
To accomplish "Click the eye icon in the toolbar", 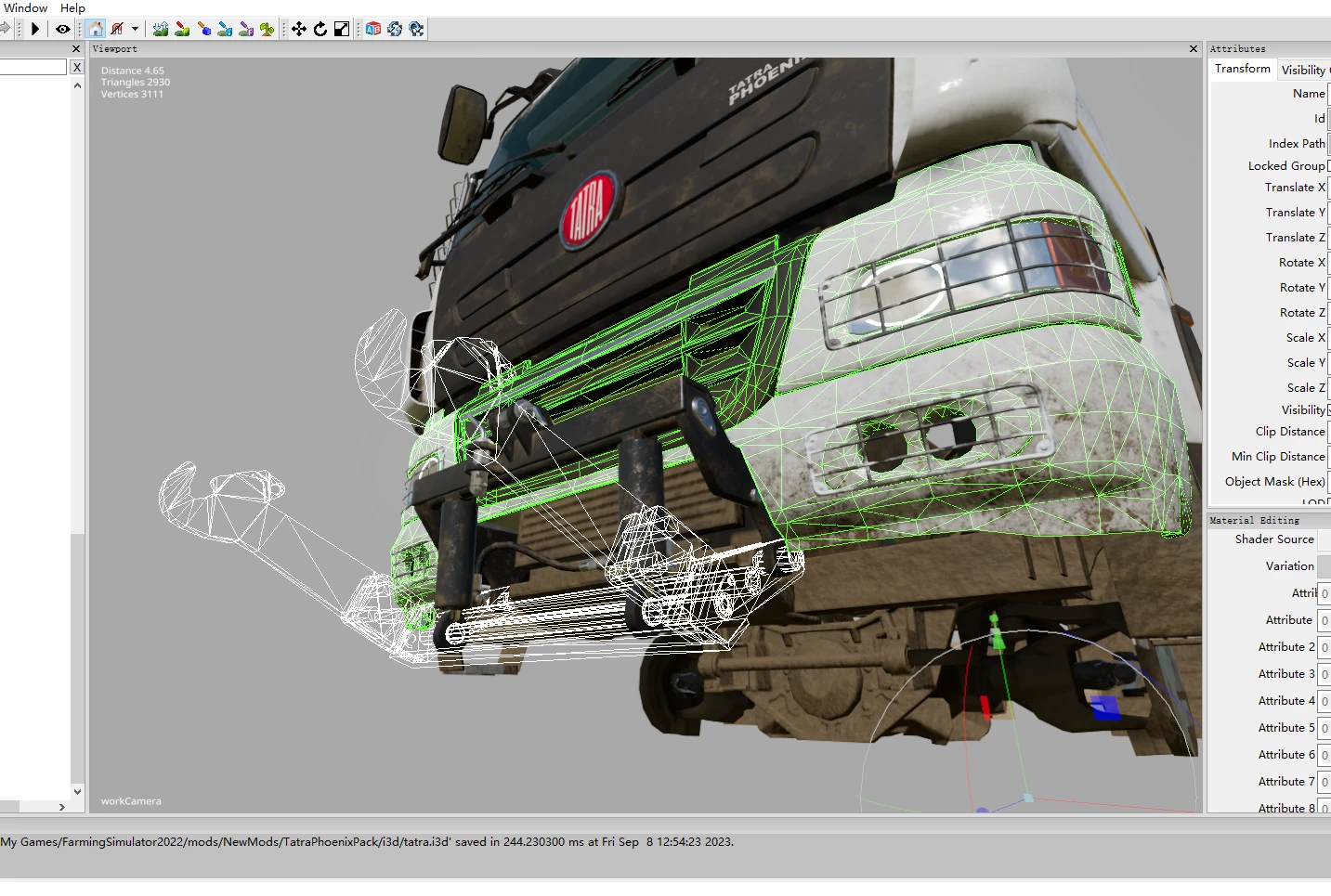I will point(63,30).
